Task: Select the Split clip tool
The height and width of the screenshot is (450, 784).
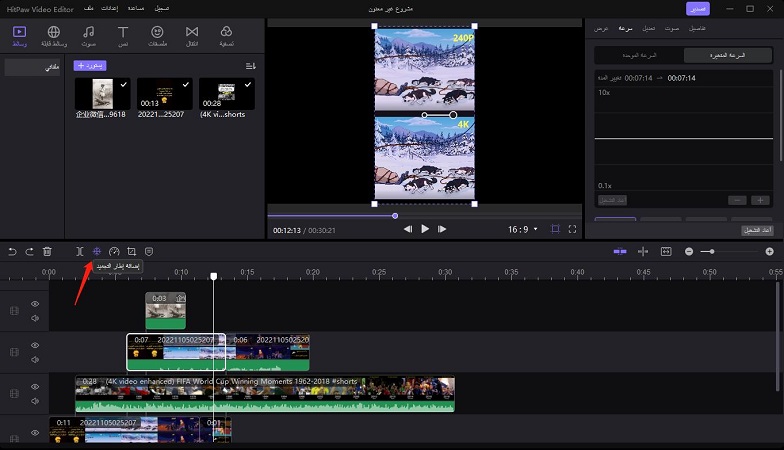Action: [x=80, y=252]
